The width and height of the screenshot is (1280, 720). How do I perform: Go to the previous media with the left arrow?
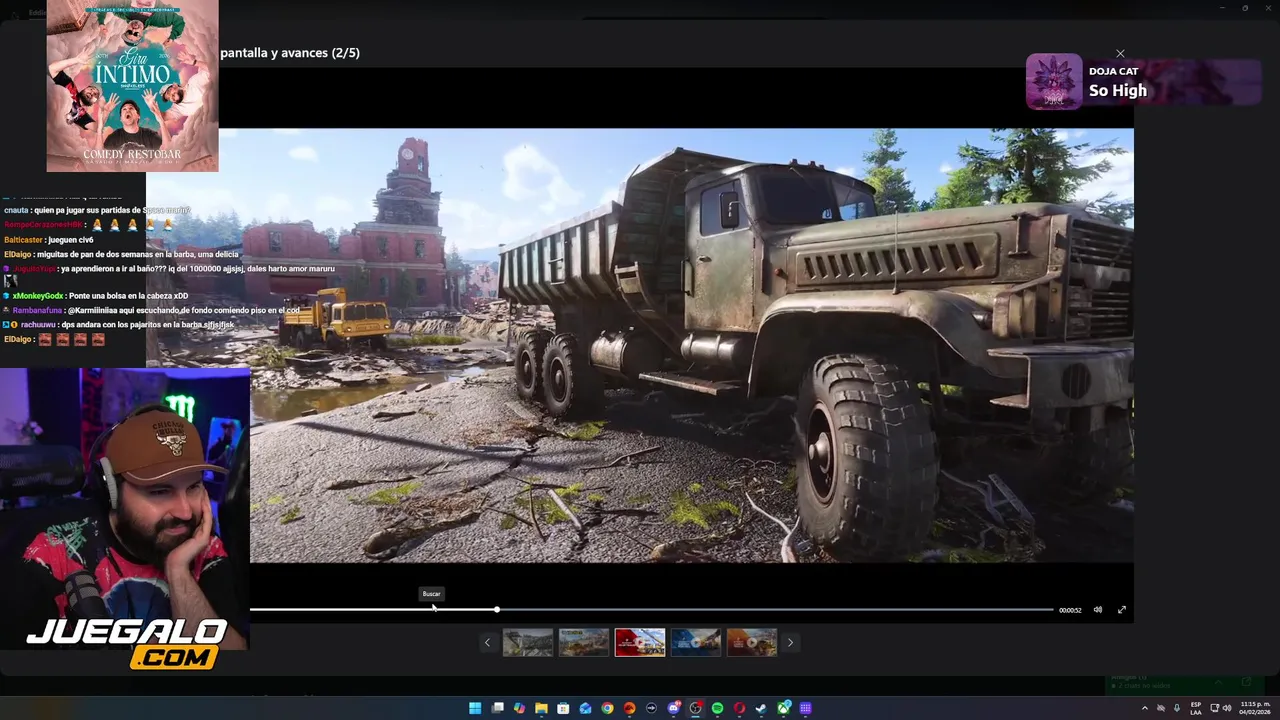click(x=487, y=643)
